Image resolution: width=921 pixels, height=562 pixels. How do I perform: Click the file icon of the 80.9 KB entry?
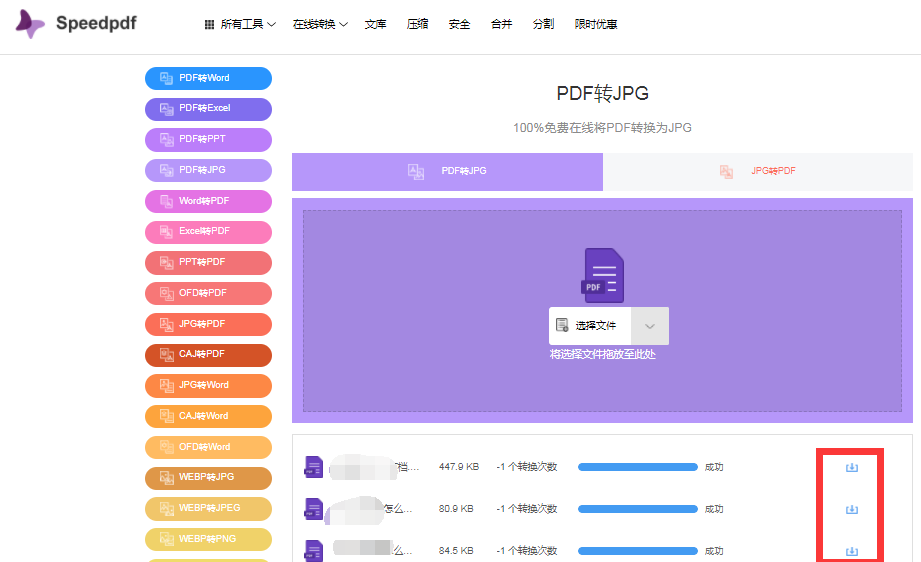pyautogui.click(x=314, y=509)
